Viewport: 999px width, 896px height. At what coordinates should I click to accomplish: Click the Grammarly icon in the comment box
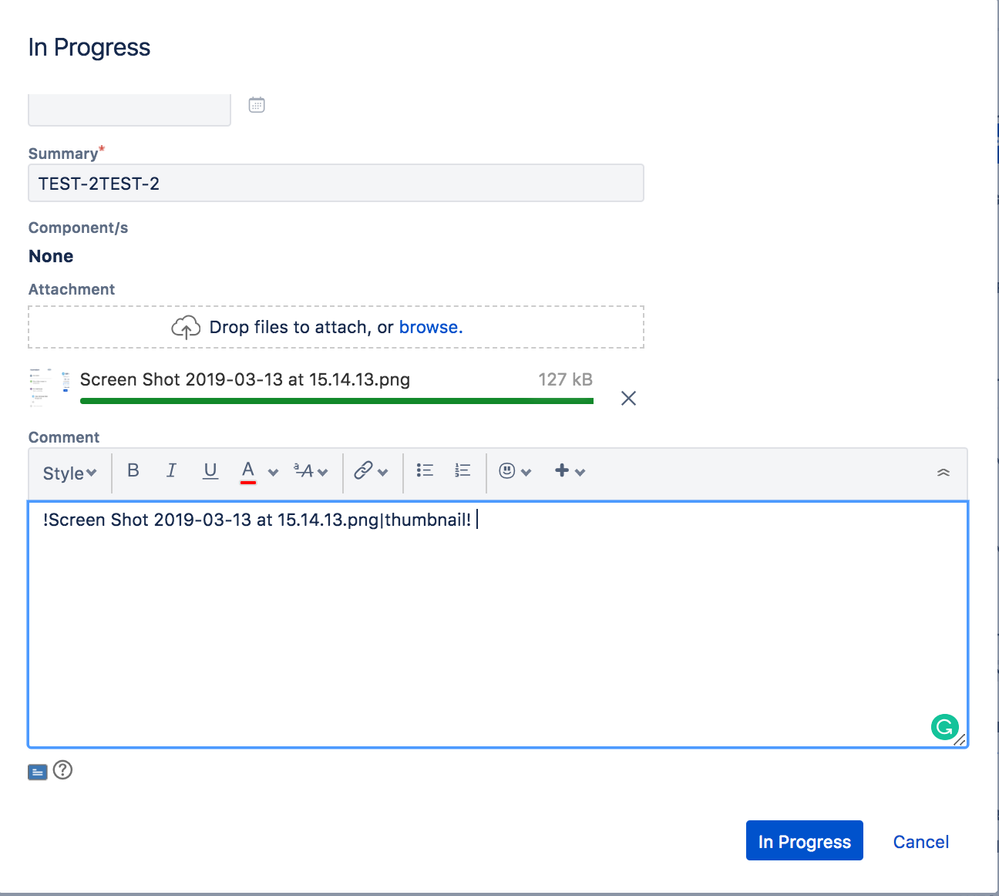tap(944, 727)
